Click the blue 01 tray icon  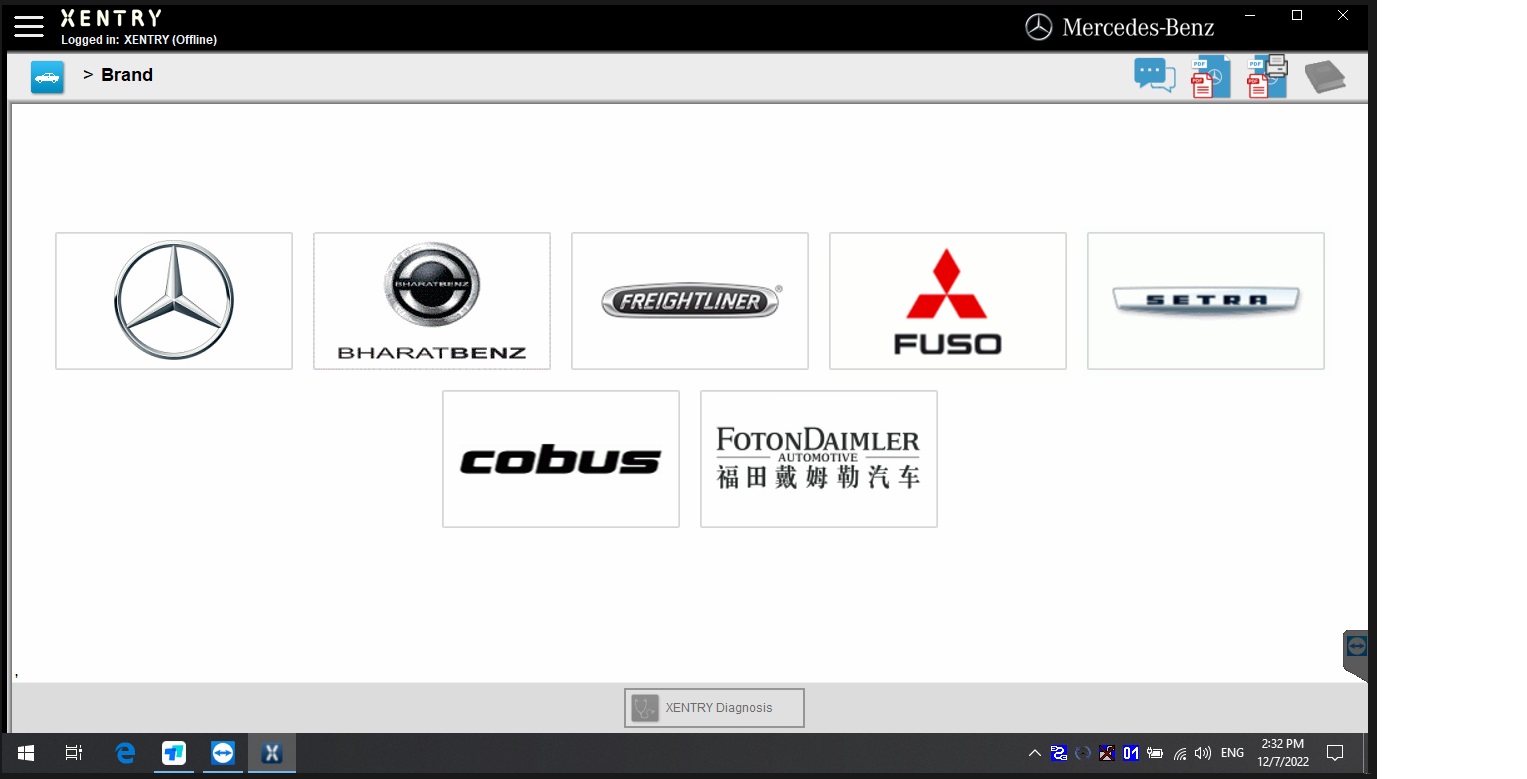point(1131,753)
